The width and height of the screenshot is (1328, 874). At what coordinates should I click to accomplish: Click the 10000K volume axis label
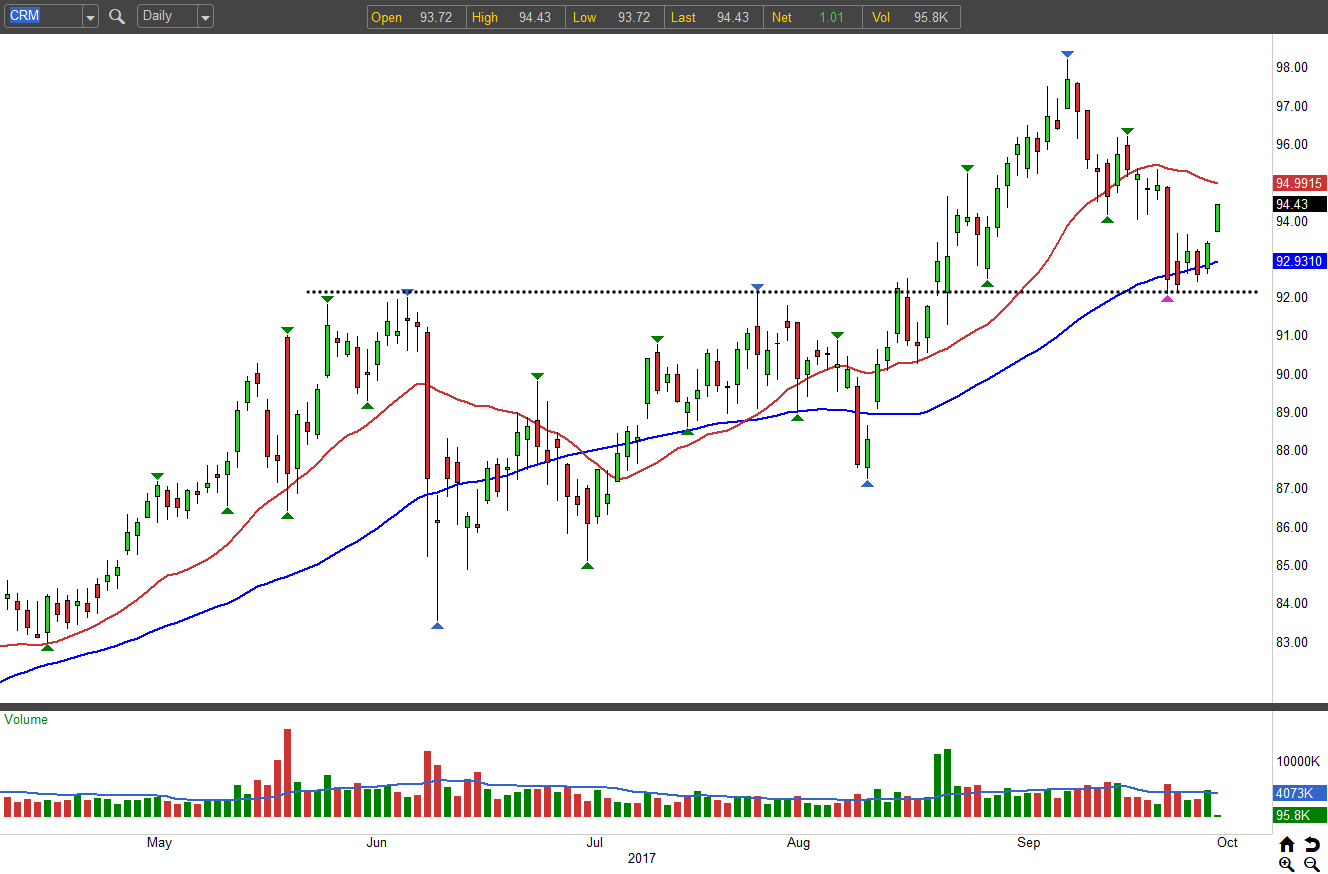point(1297,761)
